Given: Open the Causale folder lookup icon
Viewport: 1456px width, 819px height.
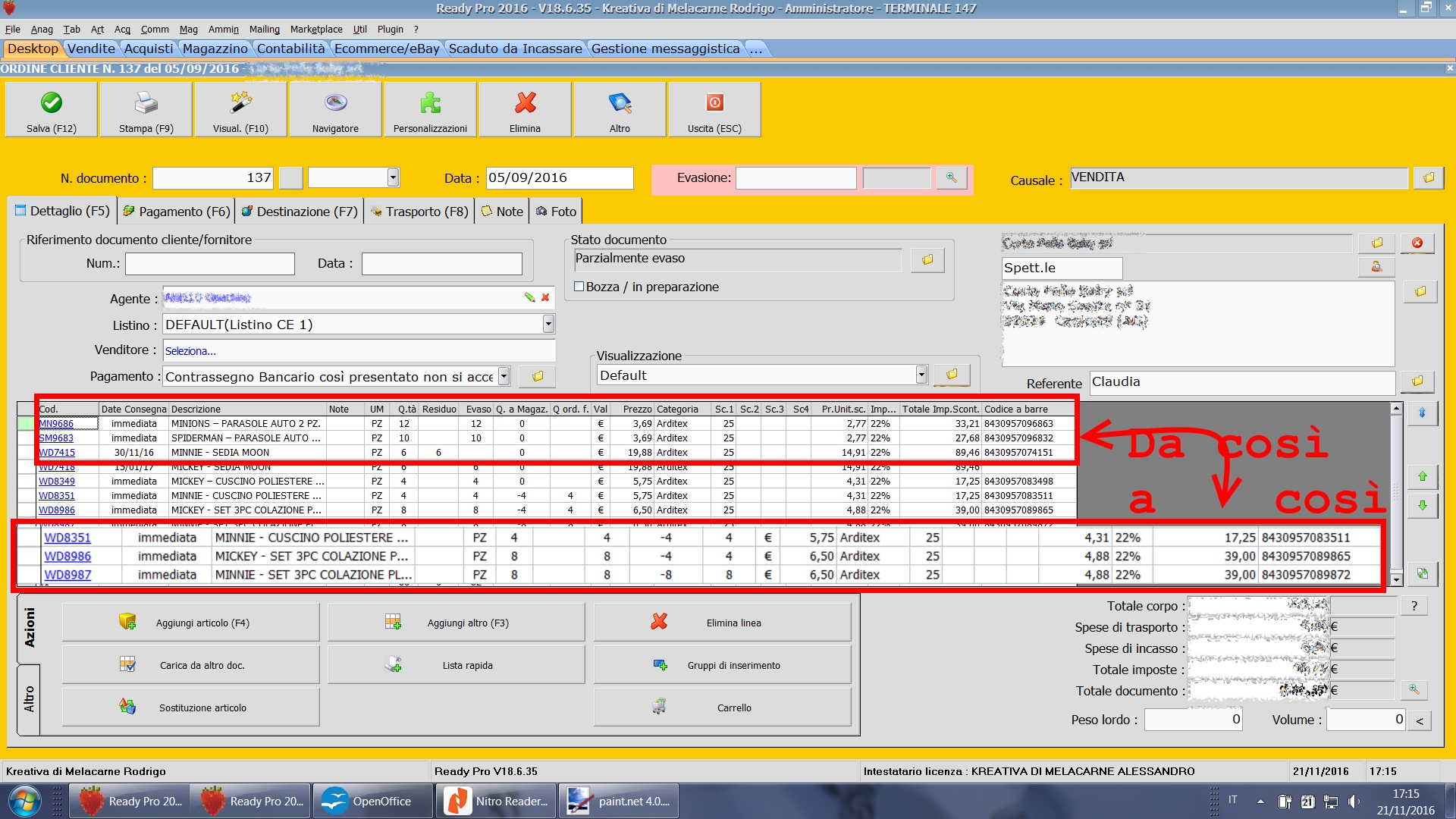Looking at the screenshot, I should pyautogui.click(x=1429, y=178).
